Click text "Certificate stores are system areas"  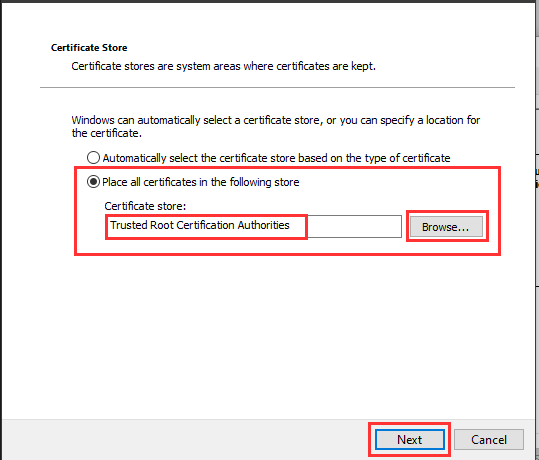pos(156,66)
